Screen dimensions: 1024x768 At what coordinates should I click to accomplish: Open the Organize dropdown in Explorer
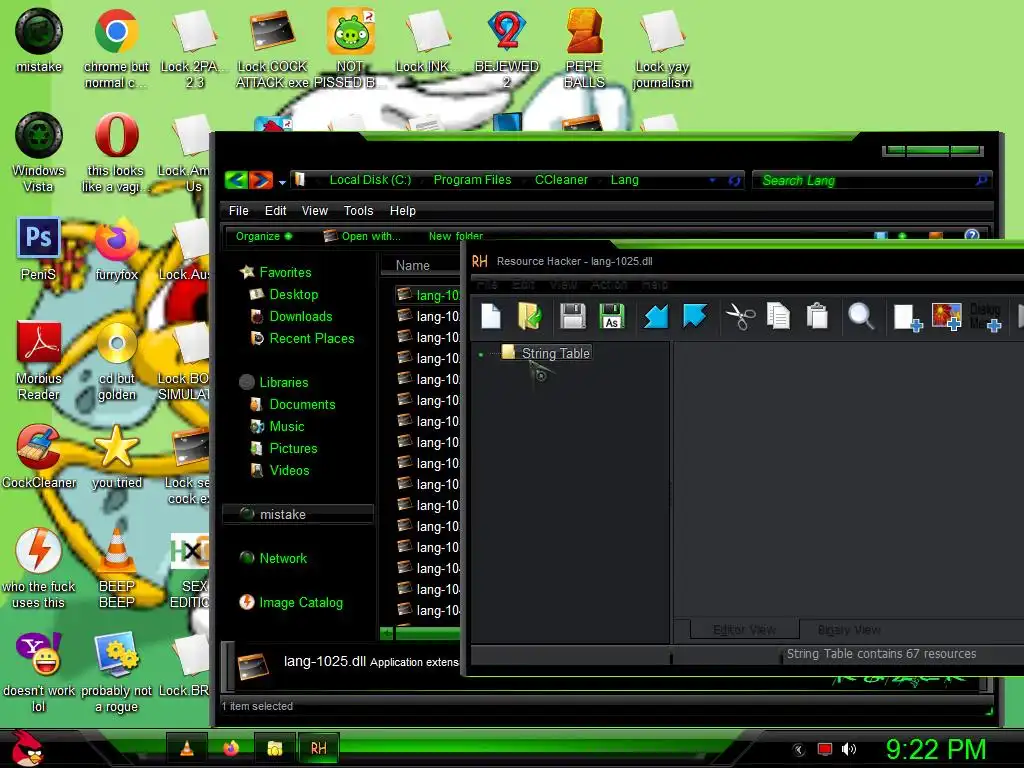(x=264, y=236)
